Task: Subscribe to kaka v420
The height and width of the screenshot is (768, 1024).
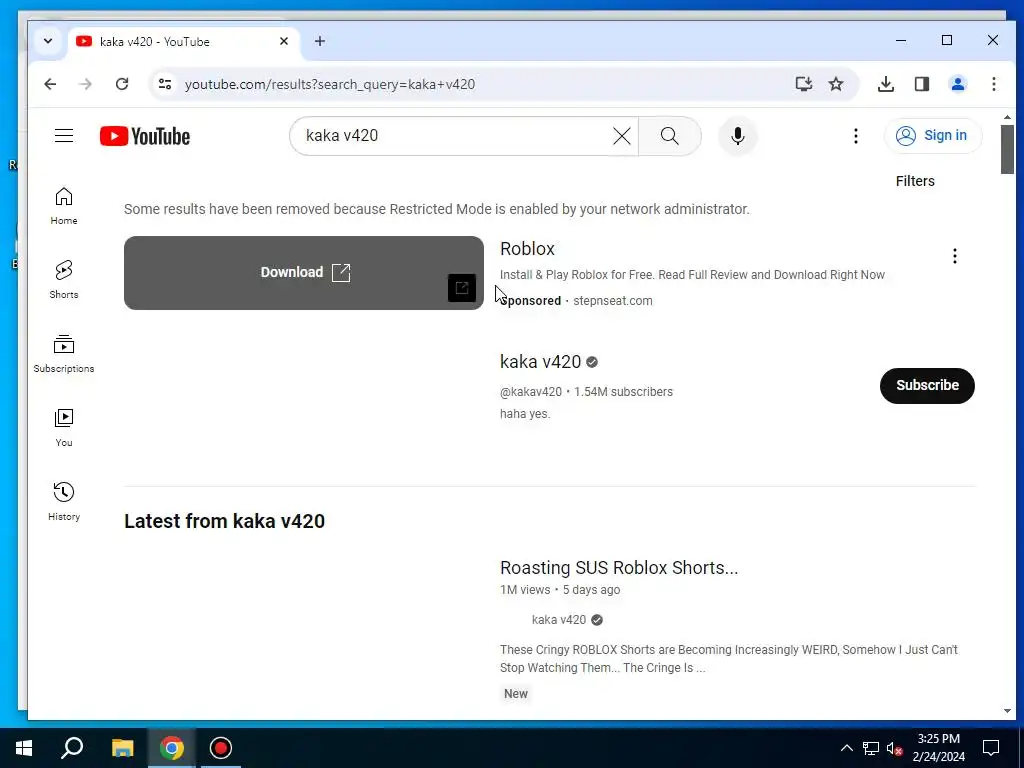Action: pyautogui.click(x=927, y=385)
